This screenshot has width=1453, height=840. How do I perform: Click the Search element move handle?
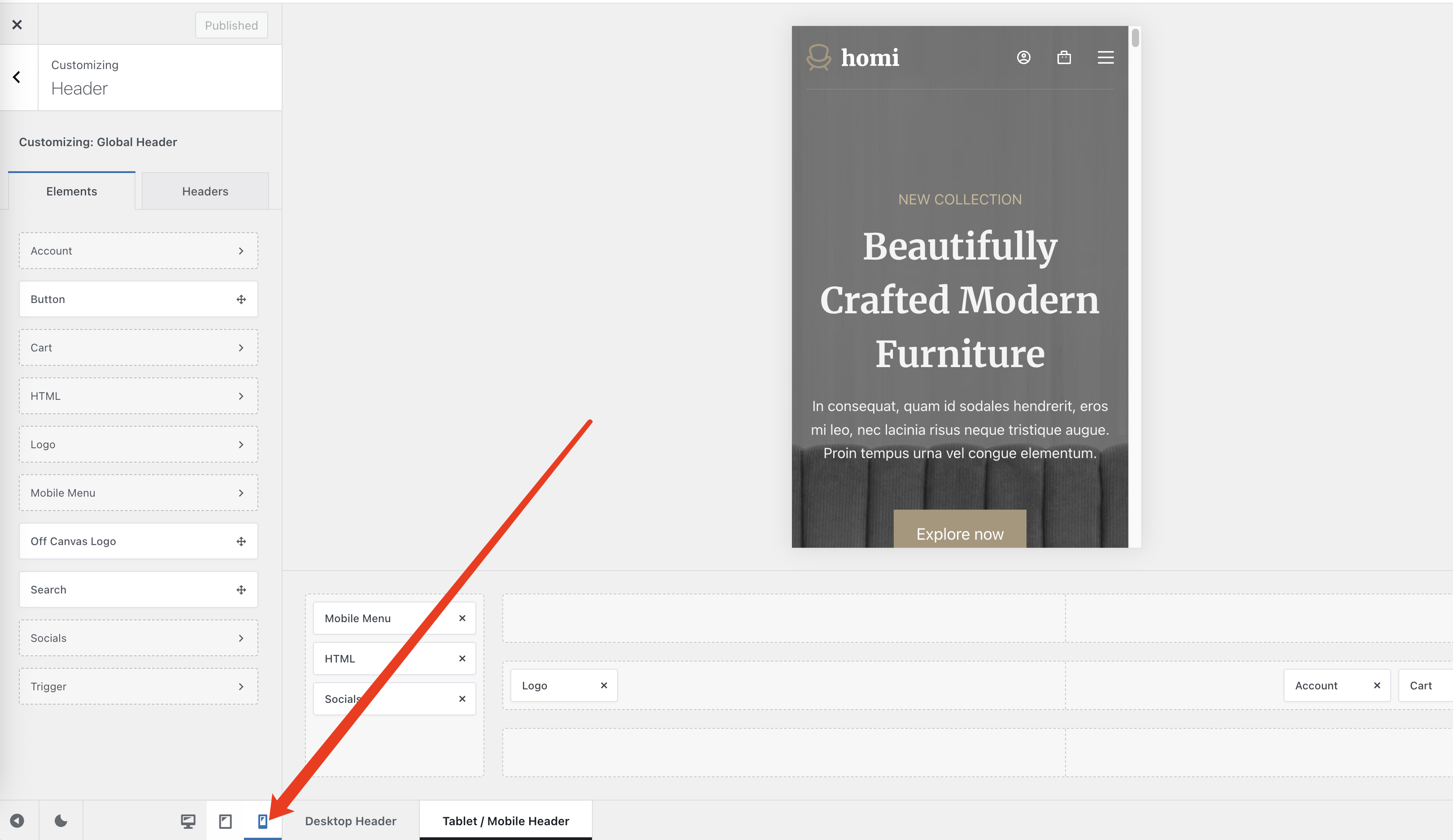pyautogui.click(x=241, y=589)
